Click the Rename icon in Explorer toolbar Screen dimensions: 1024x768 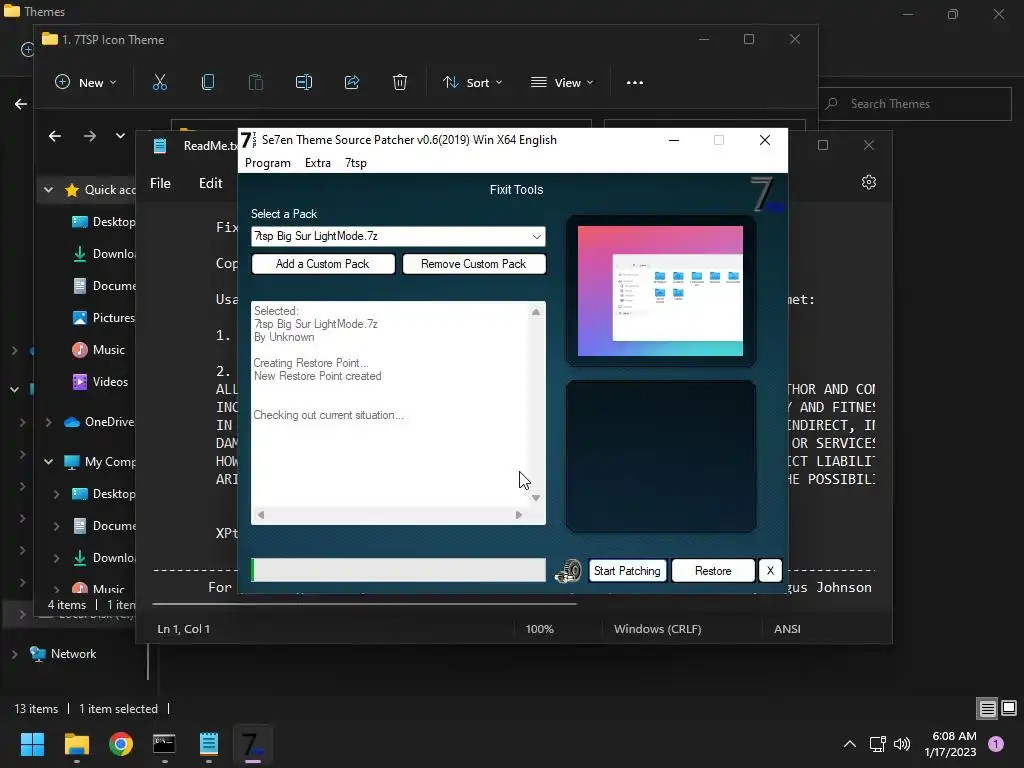click(x=304, y=82)
